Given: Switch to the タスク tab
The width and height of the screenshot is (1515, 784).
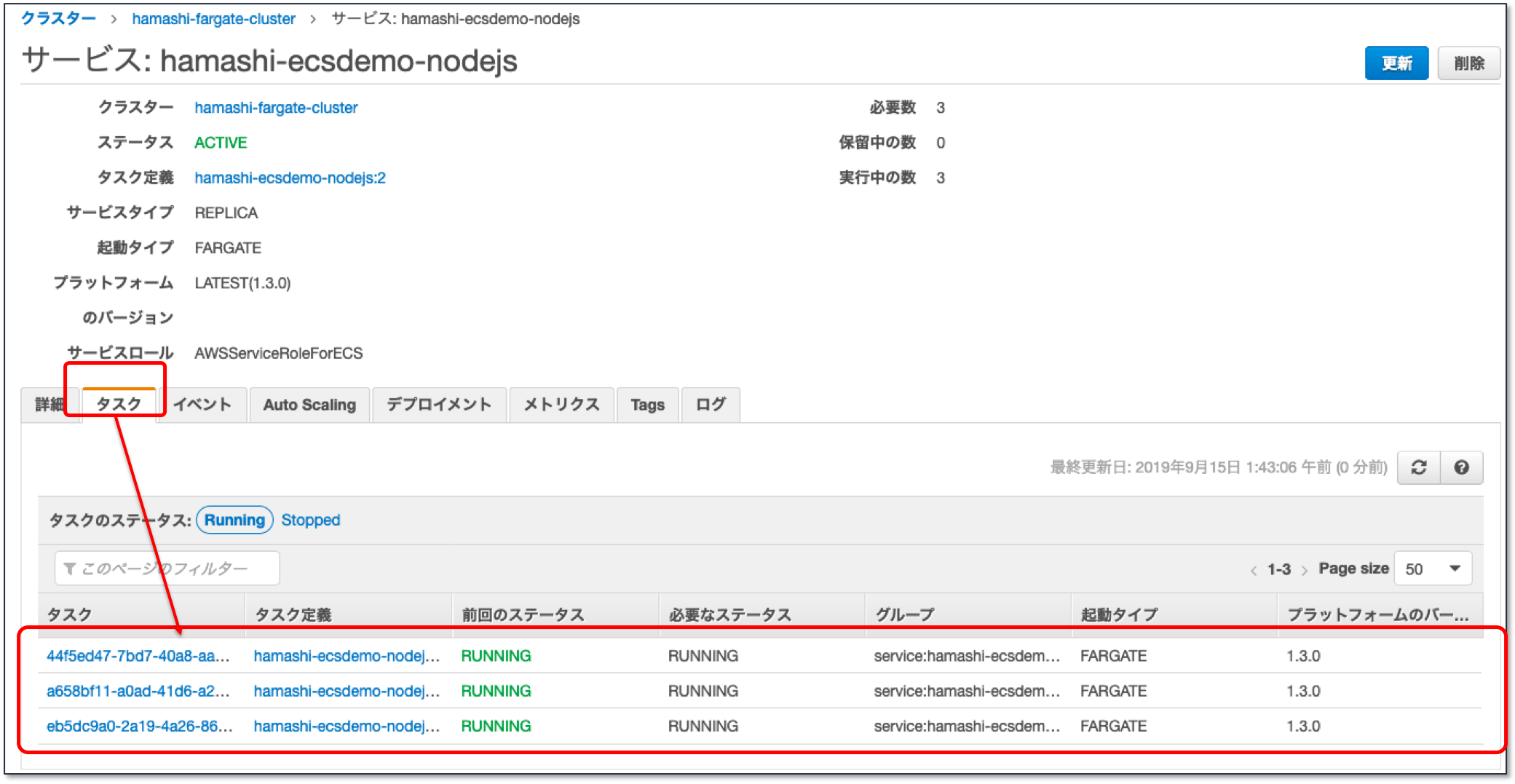Looking at the screenshot, I should click(x=119, y=405).
